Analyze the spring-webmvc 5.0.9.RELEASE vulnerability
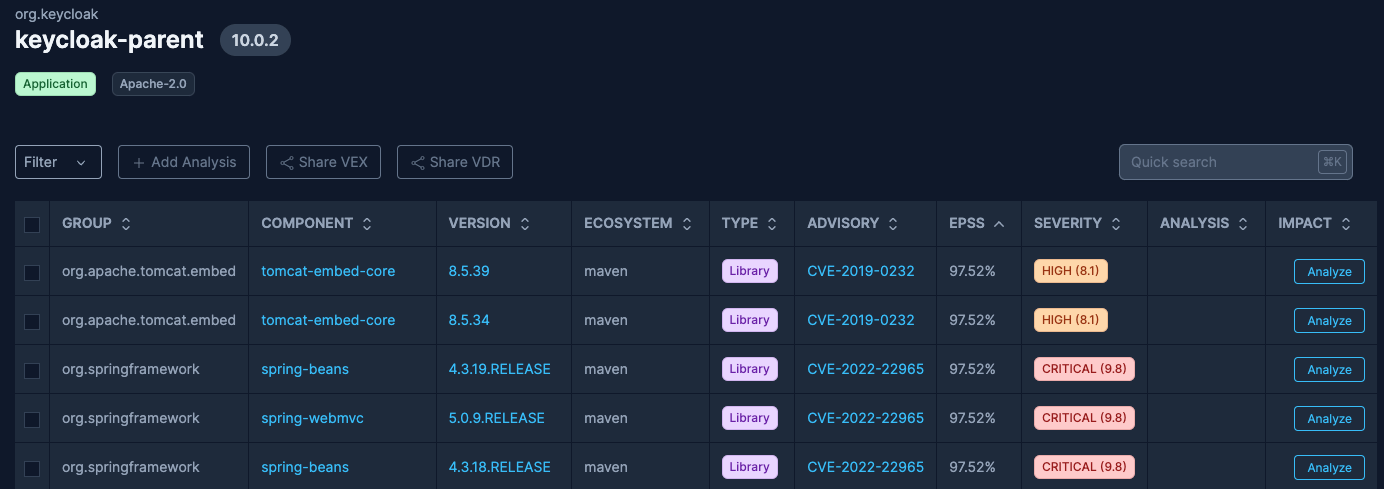The height and width of the screenshot is (489, 1384). pyautogui.click(x=1329, y=419)
